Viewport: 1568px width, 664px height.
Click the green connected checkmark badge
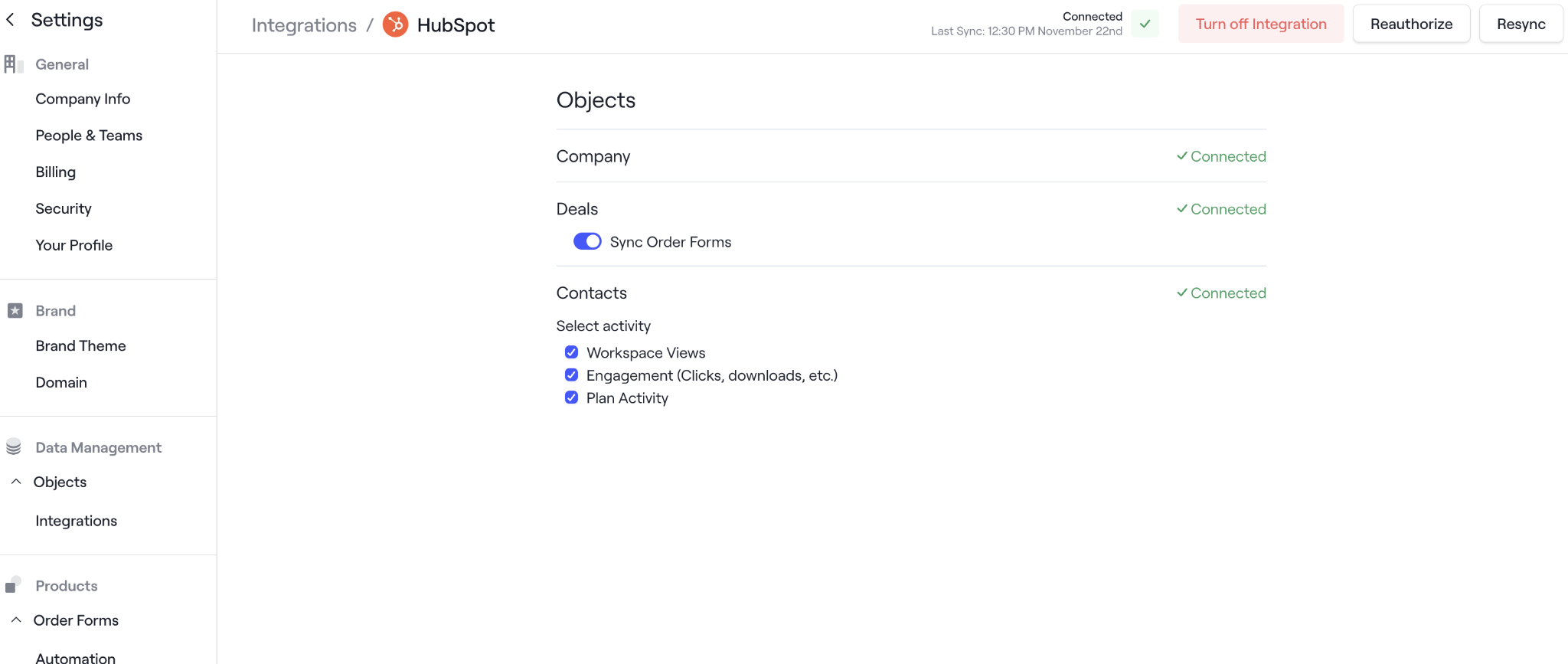point(1145,24)
